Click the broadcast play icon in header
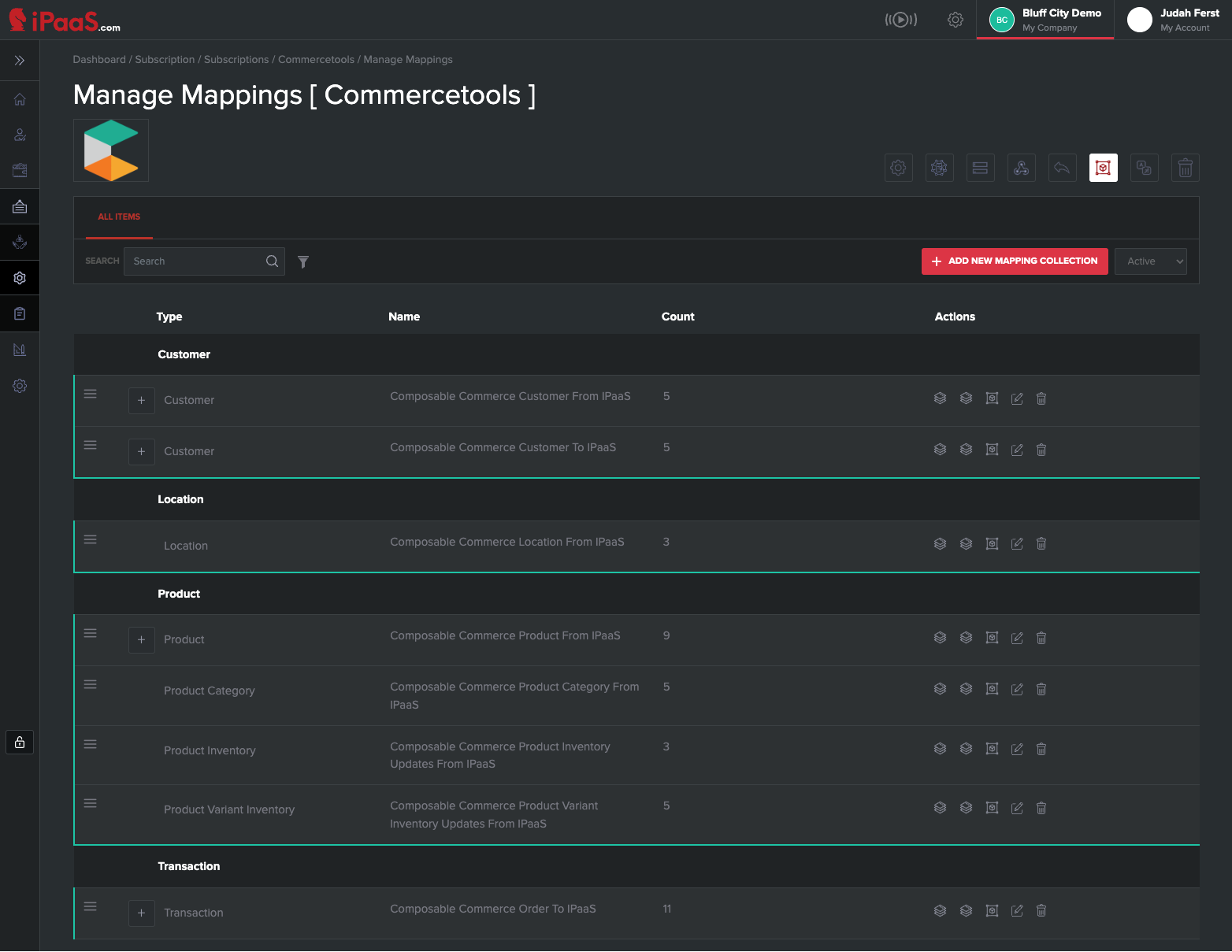Image resolution: width=1232 pixels, height=952 pixels. 900,20
